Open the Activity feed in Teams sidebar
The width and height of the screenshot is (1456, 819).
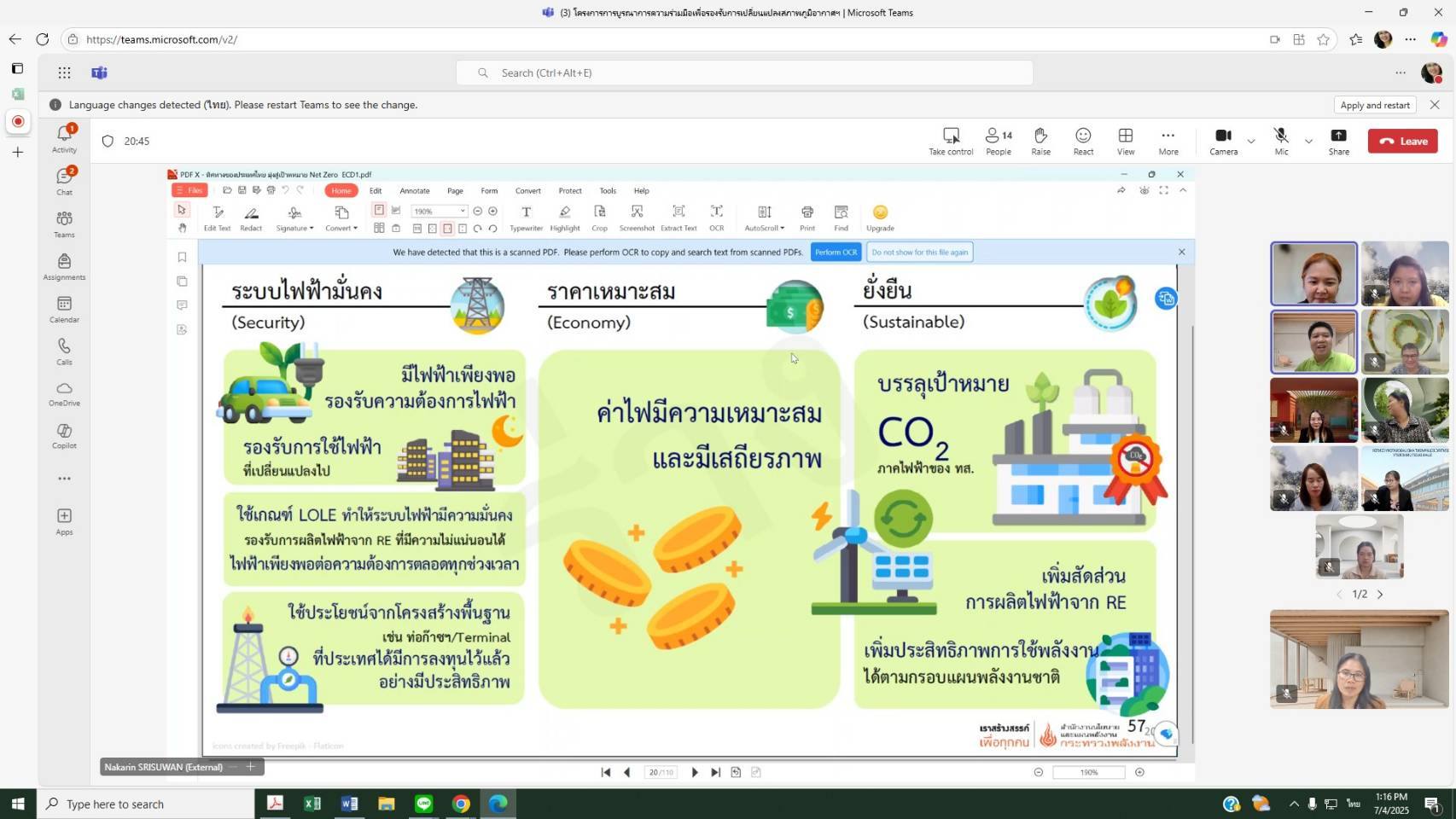pos(64,139)
